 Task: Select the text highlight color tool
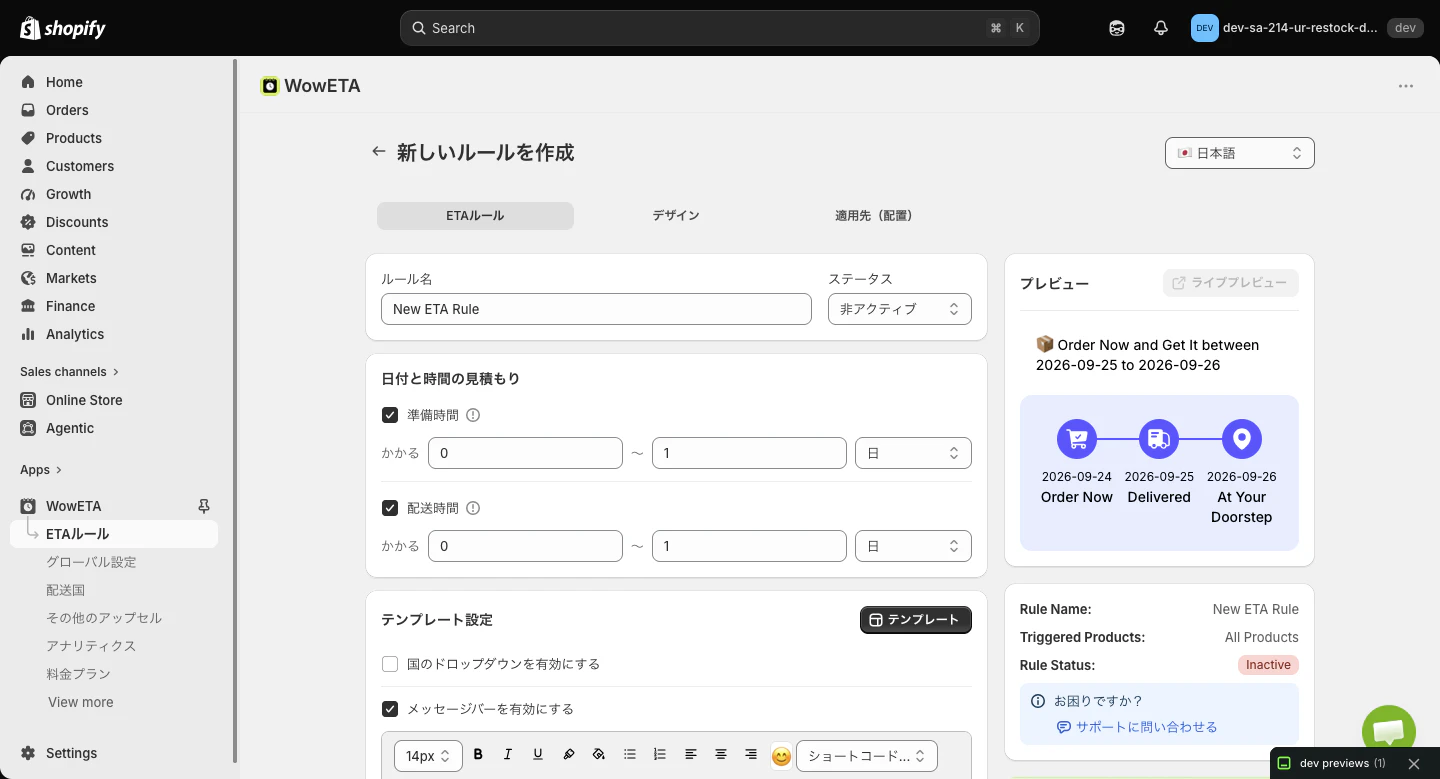[x=568, y=755]
